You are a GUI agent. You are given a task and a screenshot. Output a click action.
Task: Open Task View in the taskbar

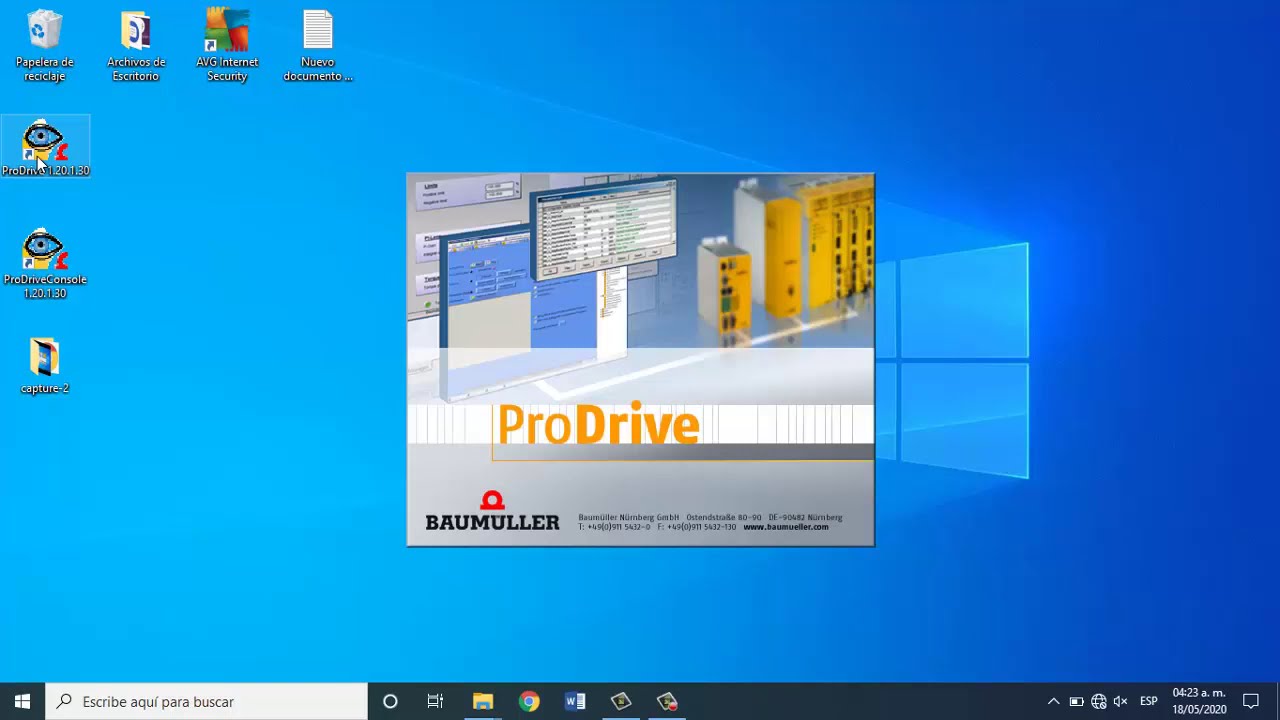pyautogui.click(x=435, y=702)
